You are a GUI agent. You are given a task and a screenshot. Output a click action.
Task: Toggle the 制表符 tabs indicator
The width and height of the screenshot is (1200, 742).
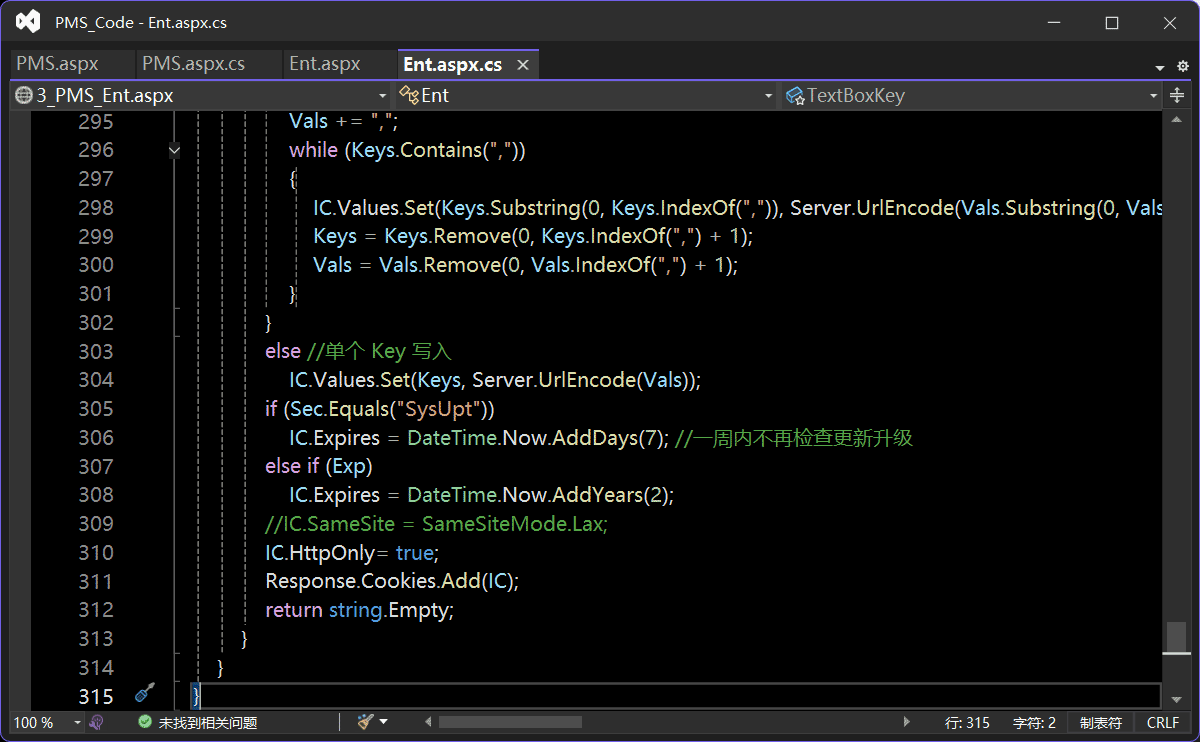1100,722
